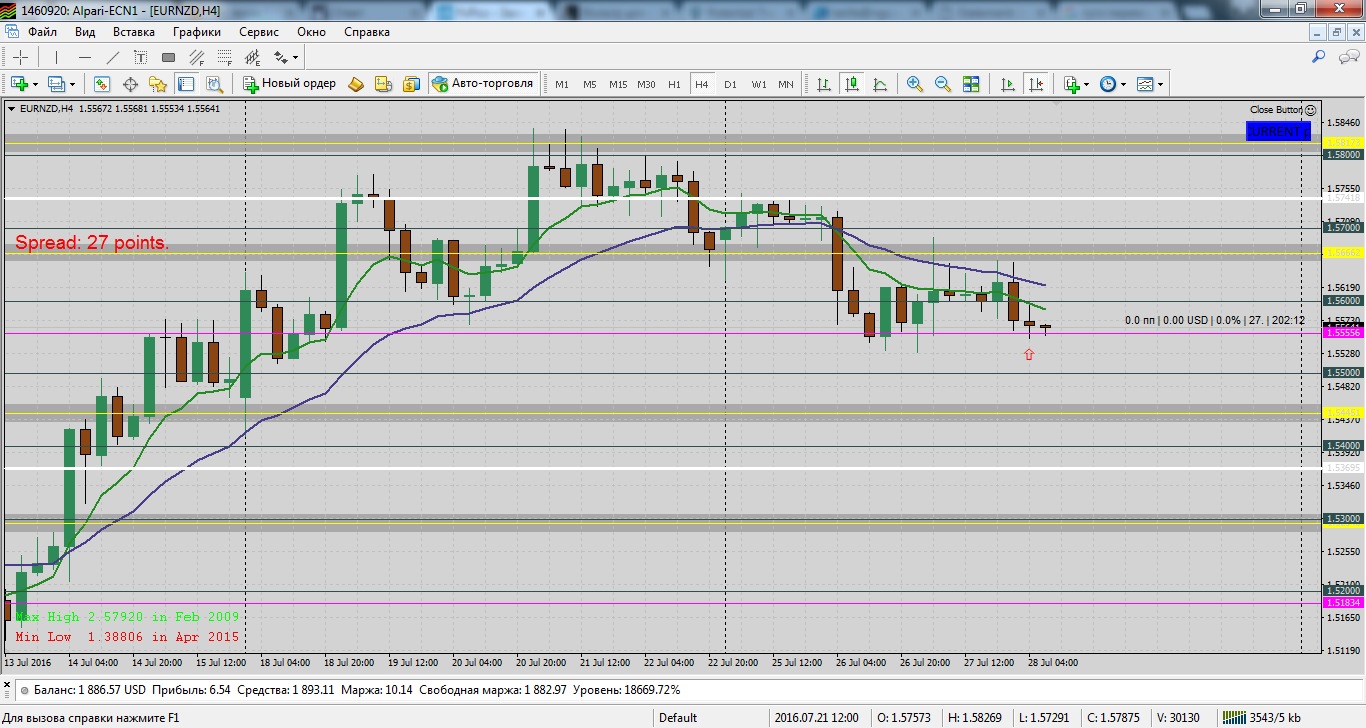1366x728 pixels.
Task: Expand the profiles dropdown arrow
Action: pyautogui.click(x=72, y=84)
